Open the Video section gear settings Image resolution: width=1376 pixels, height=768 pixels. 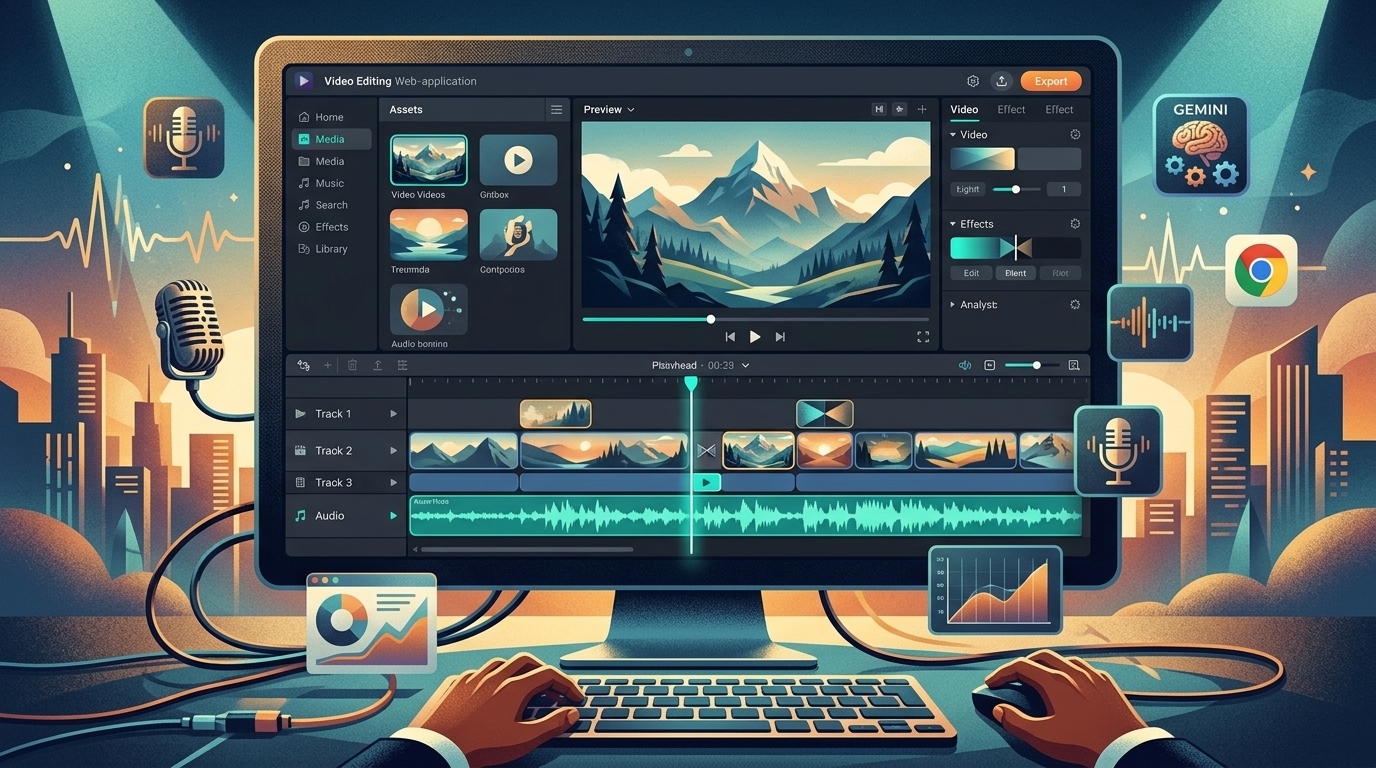tap(1075, 134)
